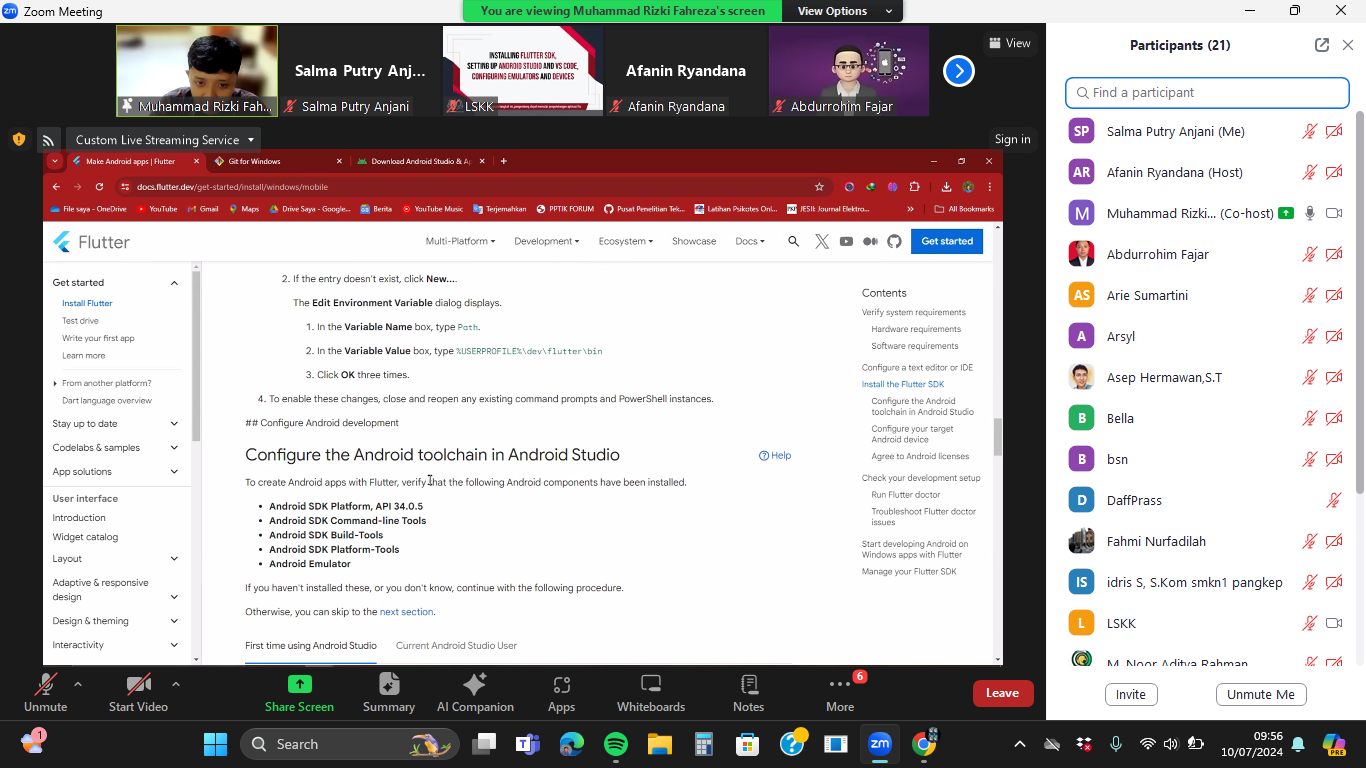The image size is (1366, 768).
Task: Click the Flutter sidebar scrollbar
Action: (x=196, y=355)
